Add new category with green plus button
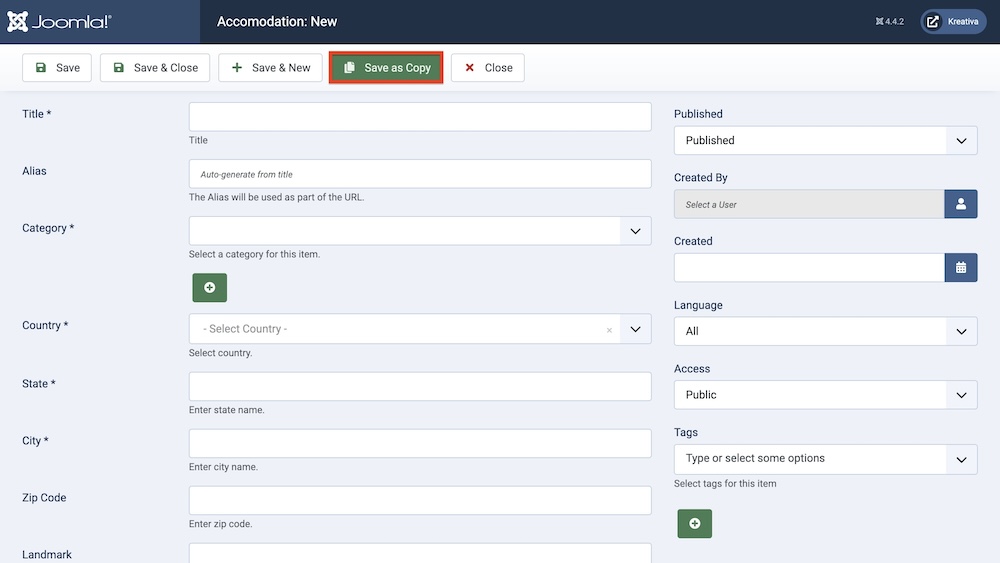Viewport: 1000px width, 563px height. click(210, 287)
